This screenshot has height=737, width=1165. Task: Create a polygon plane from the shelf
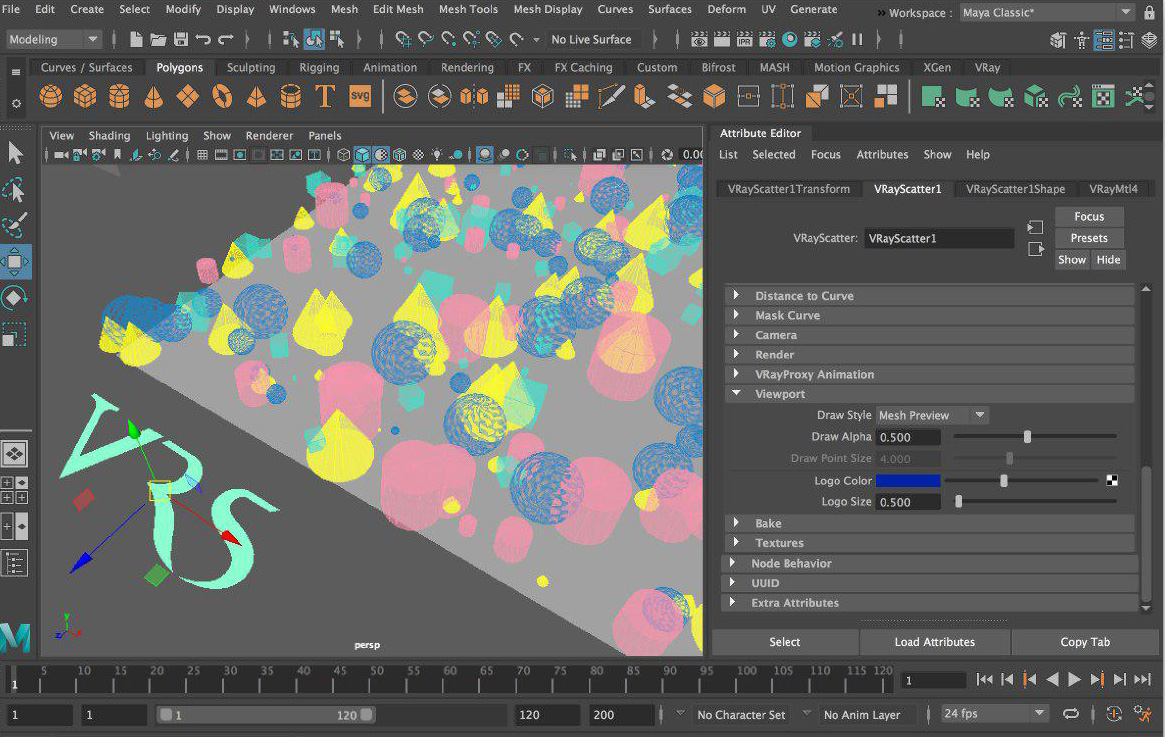point(187,97)
